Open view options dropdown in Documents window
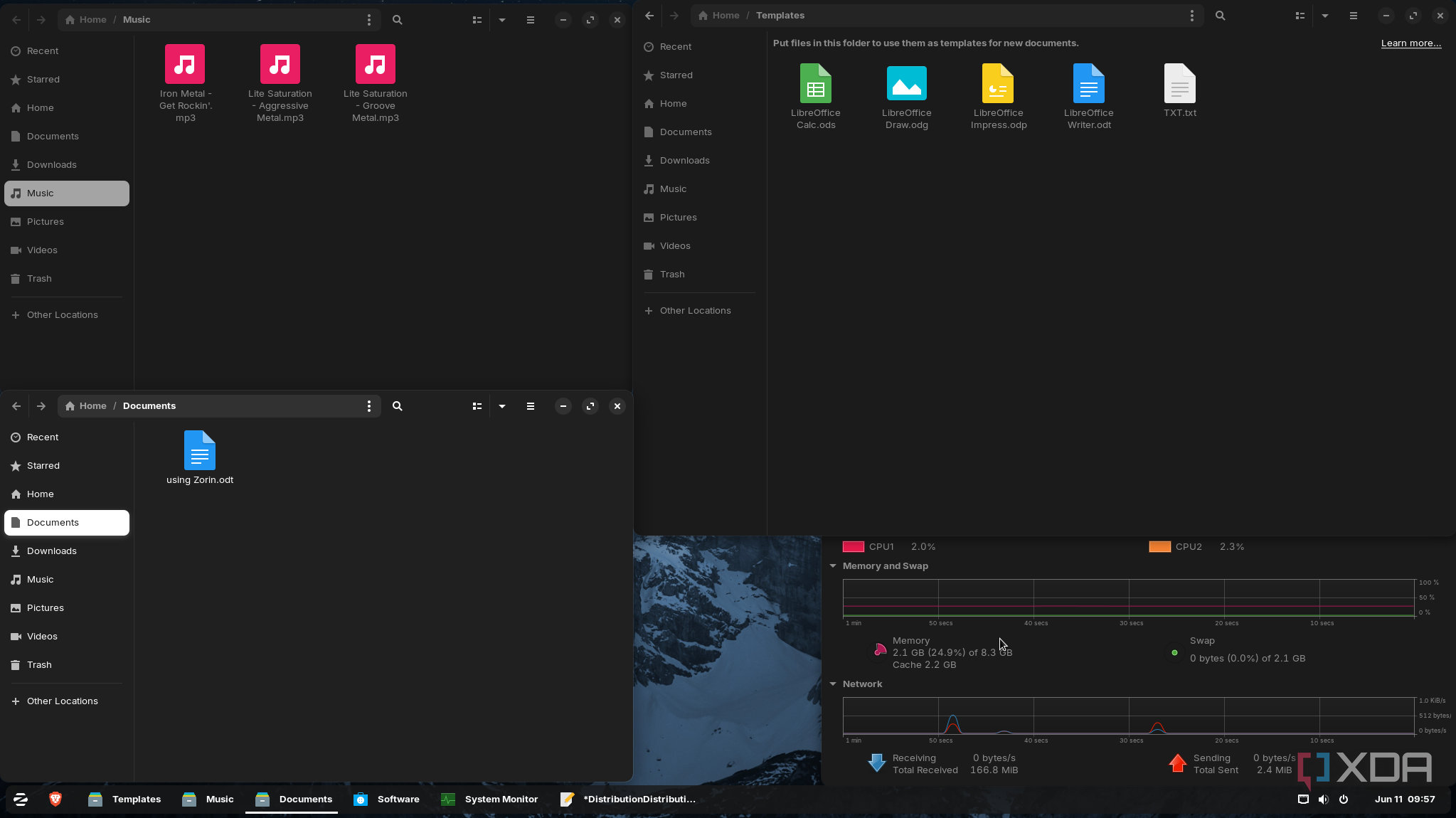 pos(502,406)
